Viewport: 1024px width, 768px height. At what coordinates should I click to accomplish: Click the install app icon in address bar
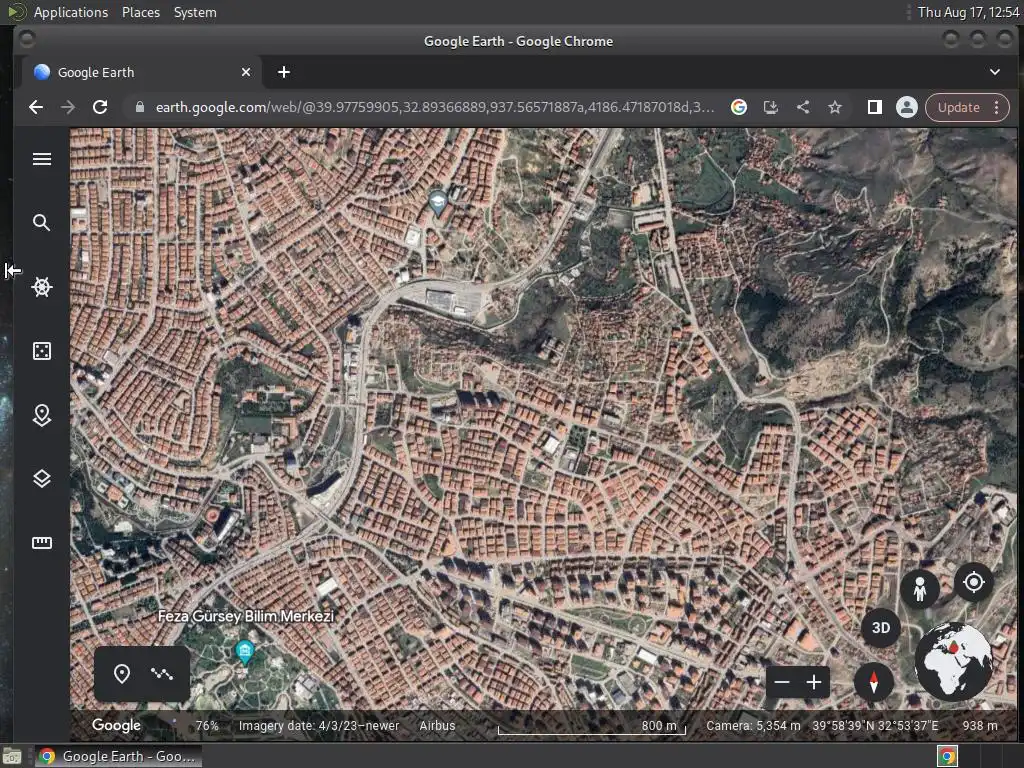point(771,107)
